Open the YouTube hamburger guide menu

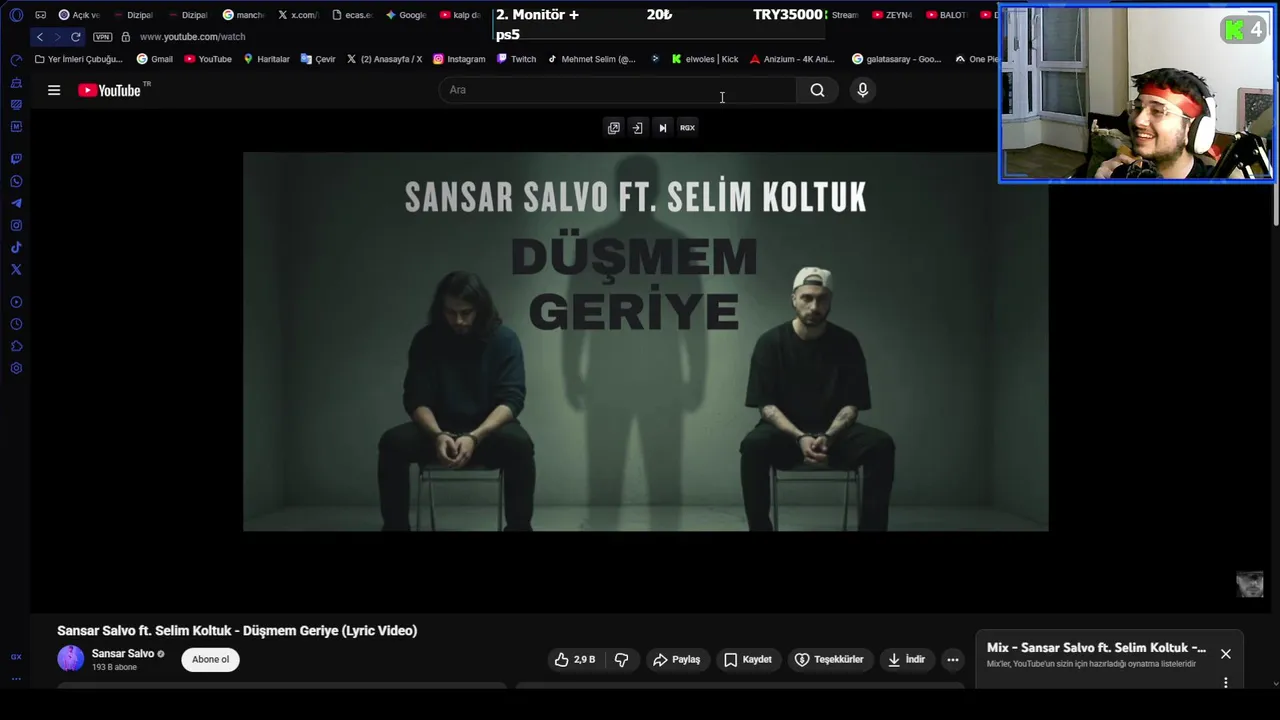54,90
